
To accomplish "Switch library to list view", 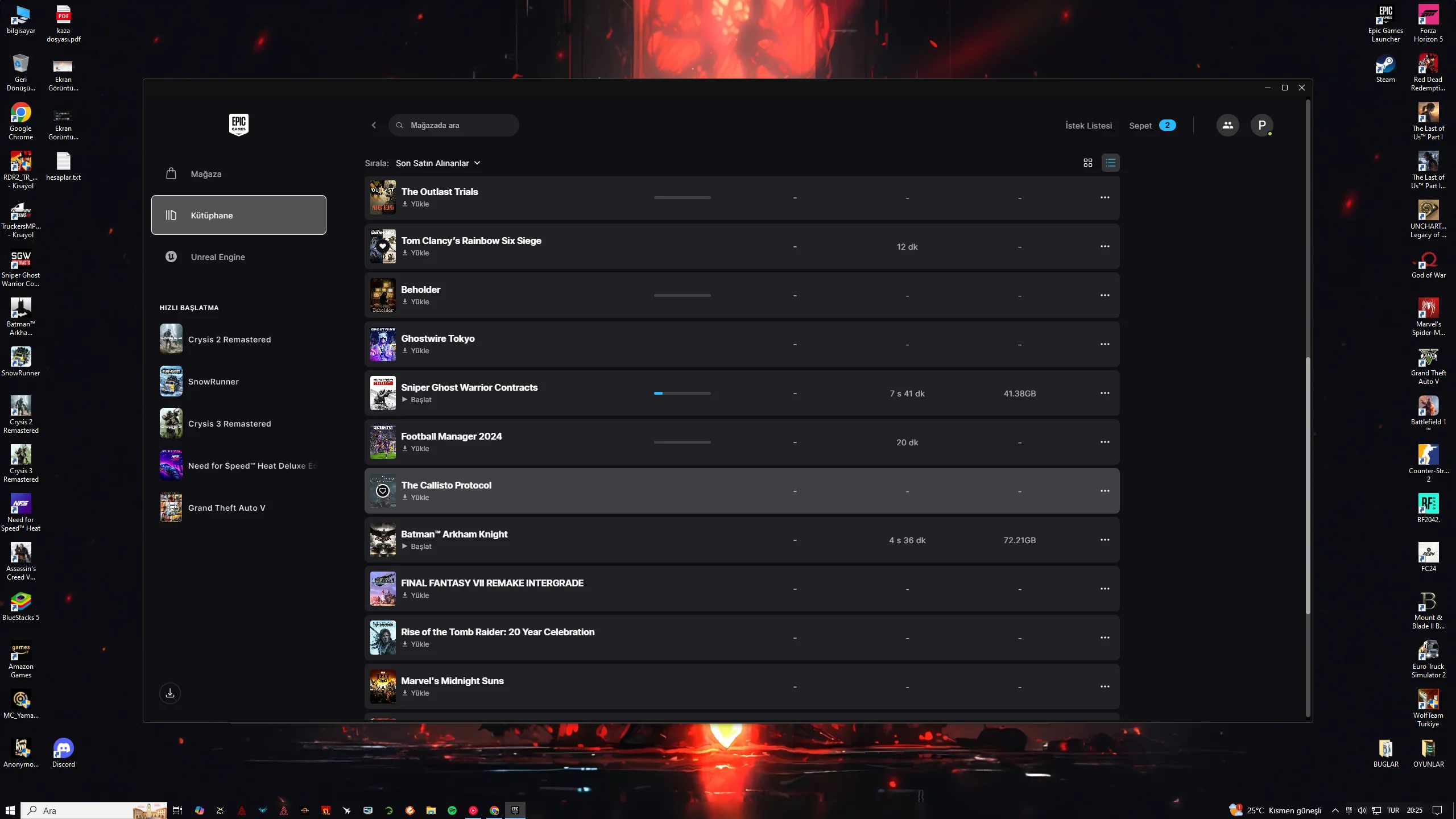I will (1110, 163).
